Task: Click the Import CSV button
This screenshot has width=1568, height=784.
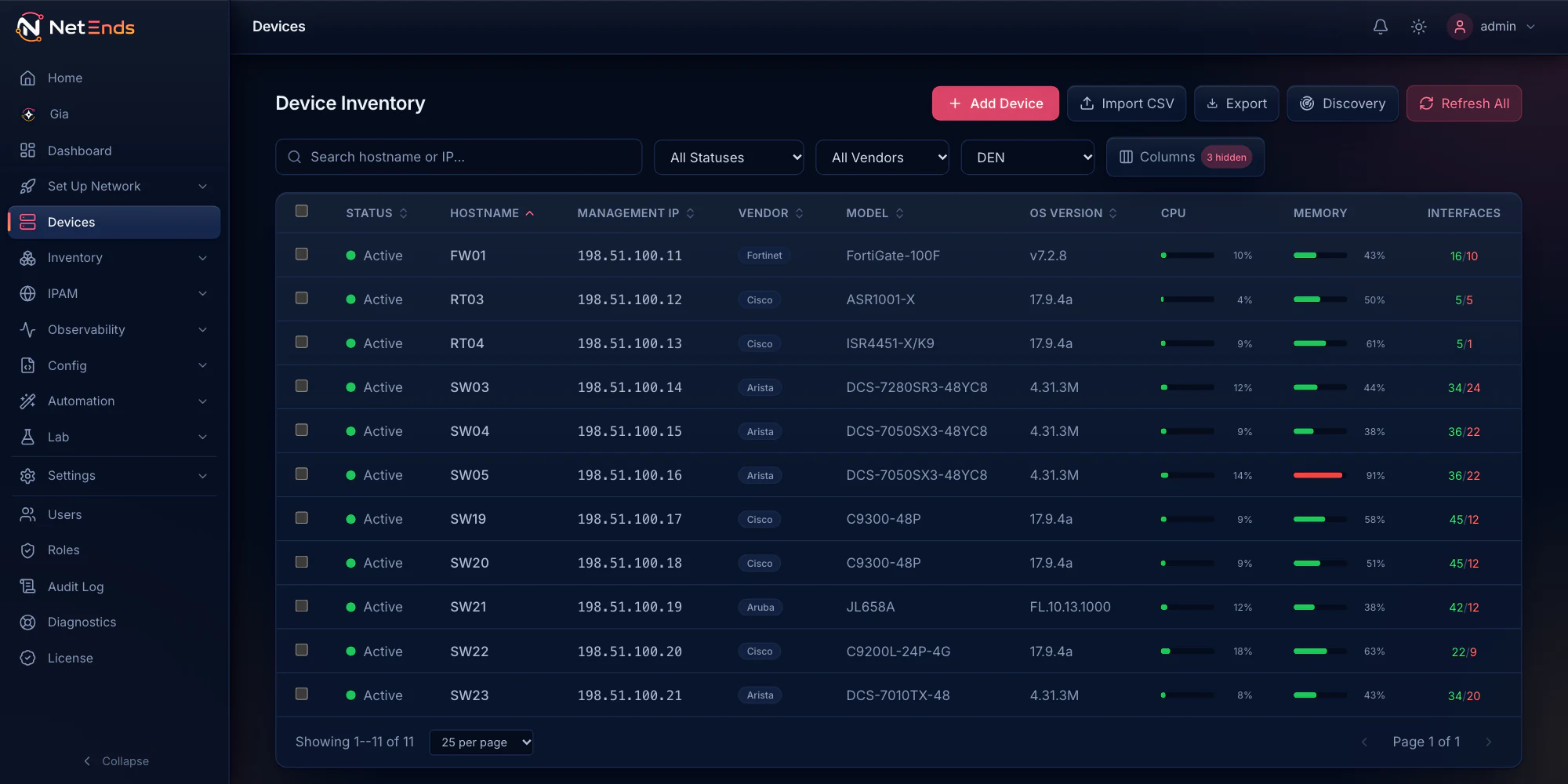Action: 1127,103
